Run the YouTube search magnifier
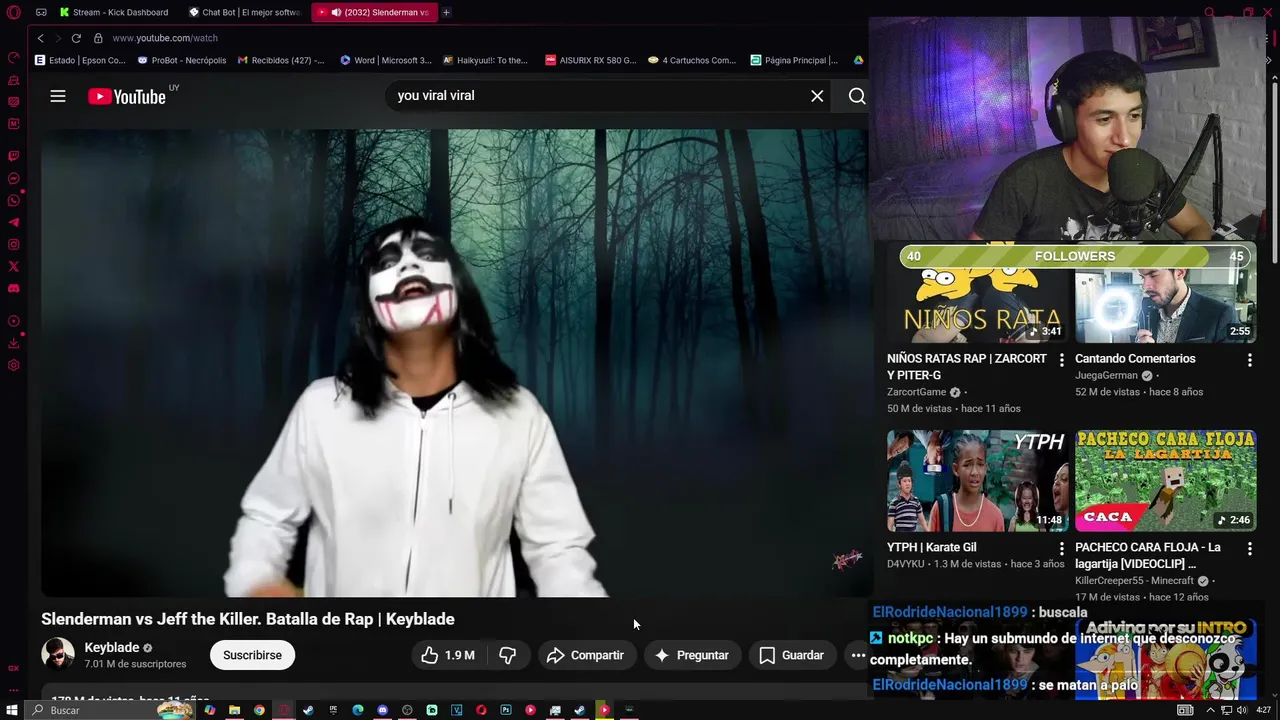1280x720 pixels. pos(857,96)
